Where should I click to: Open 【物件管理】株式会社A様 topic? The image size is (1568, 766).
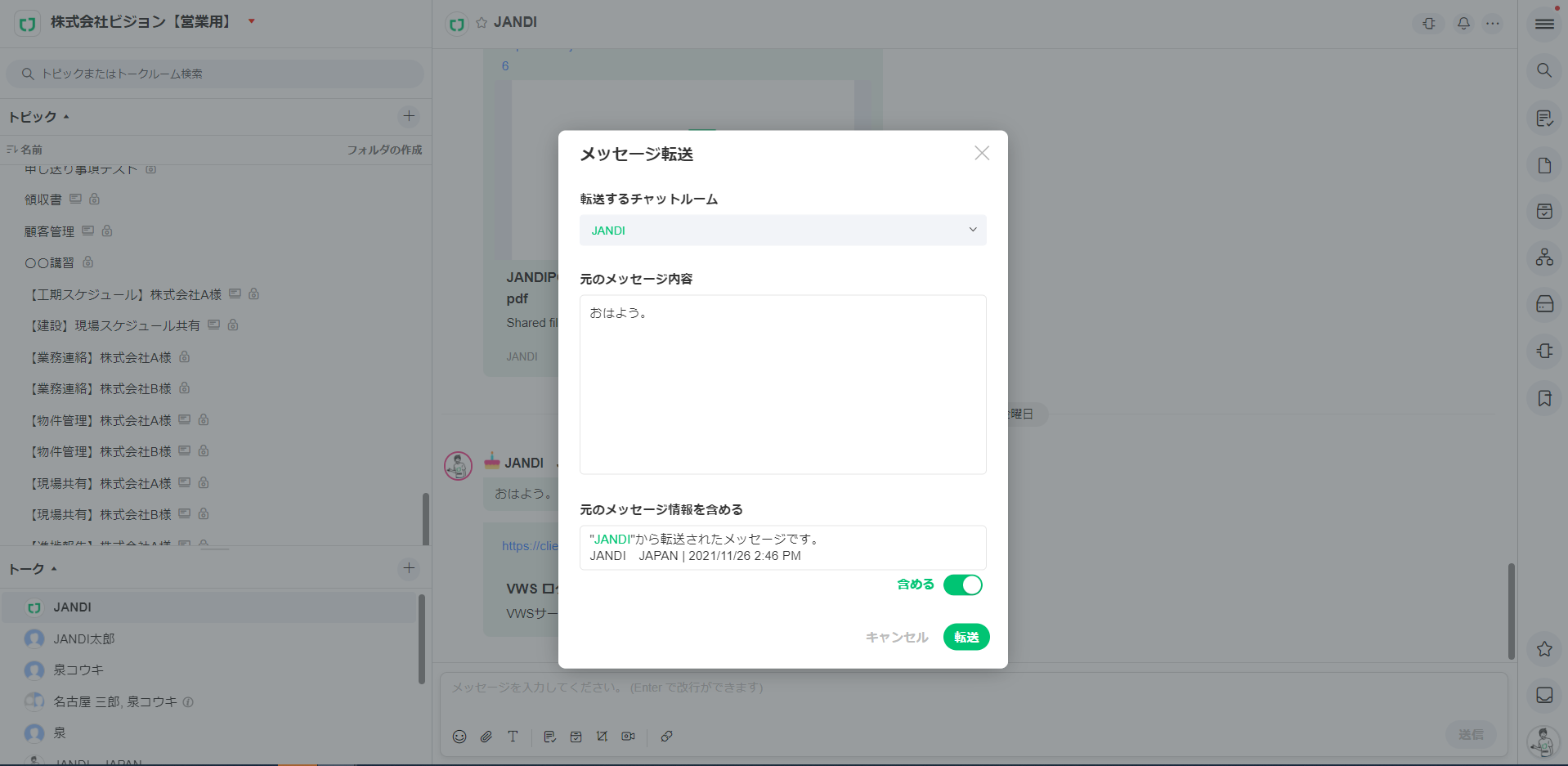pyautogui.click(x=101, y=420)
